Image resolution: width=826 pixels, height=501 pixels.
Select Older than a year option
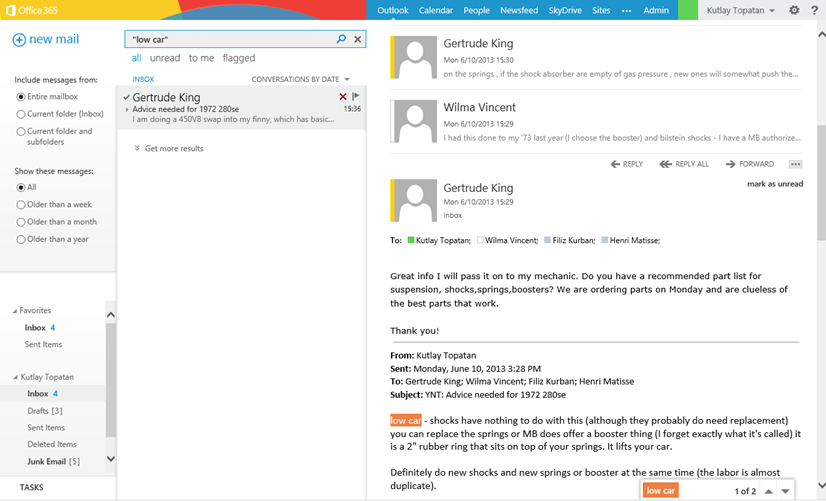(x=21, y=240)
